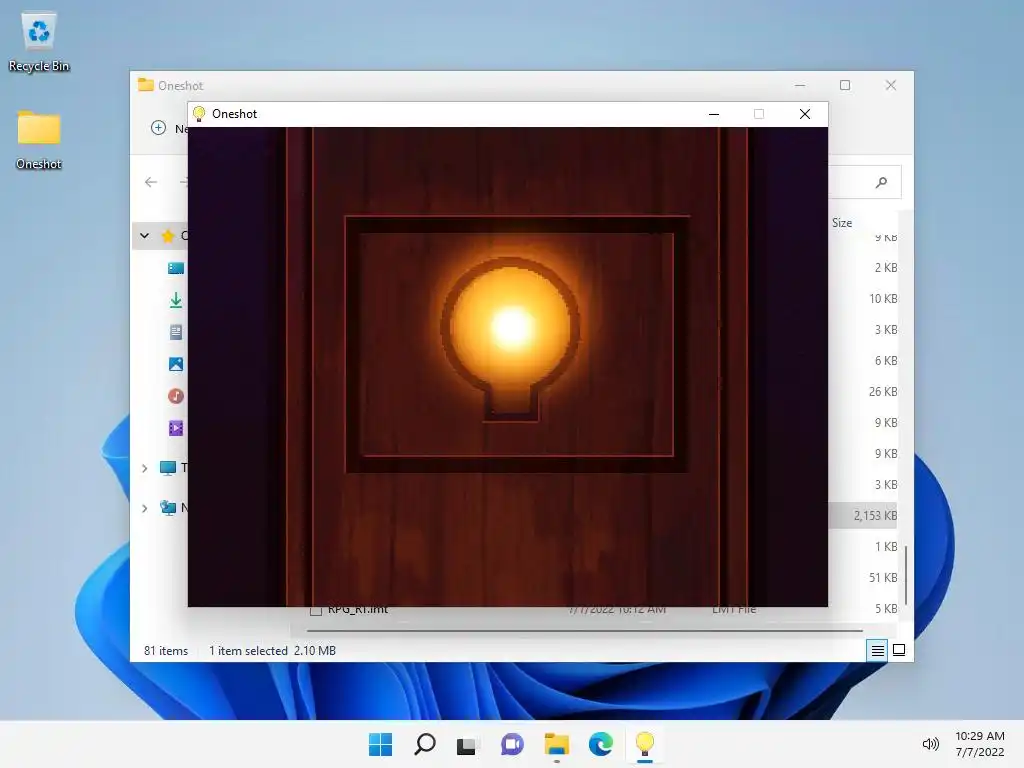Image resolution: width=1024 pixels, height=768 pixels.
Task: Open Desktop in the navigation pane
Action: 176,268
